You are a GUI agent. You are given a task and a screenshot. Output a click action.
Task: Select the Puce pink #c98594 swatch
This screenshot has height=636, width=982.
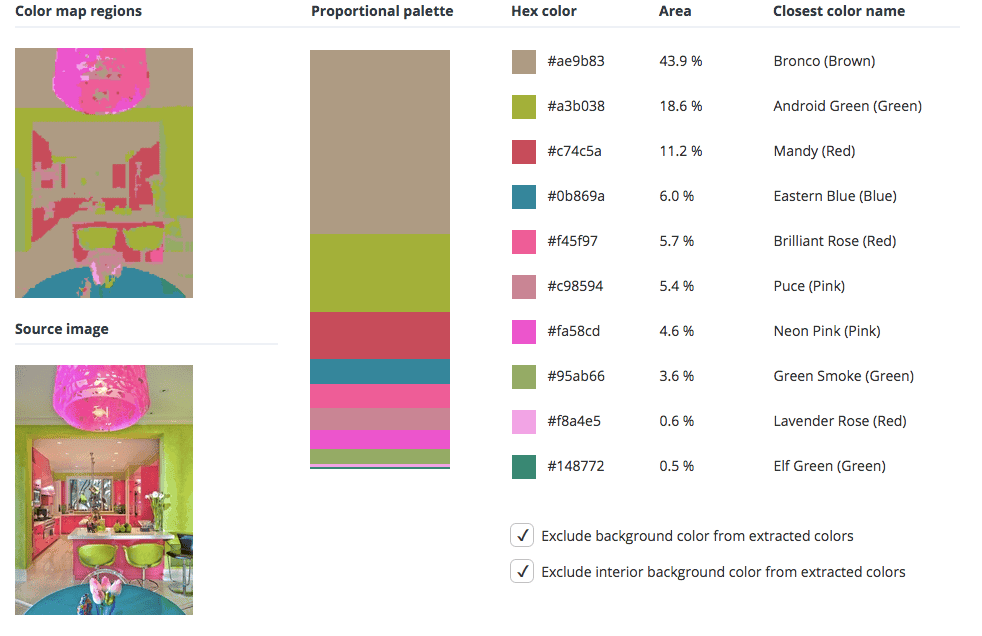click(x=524, y=287)
